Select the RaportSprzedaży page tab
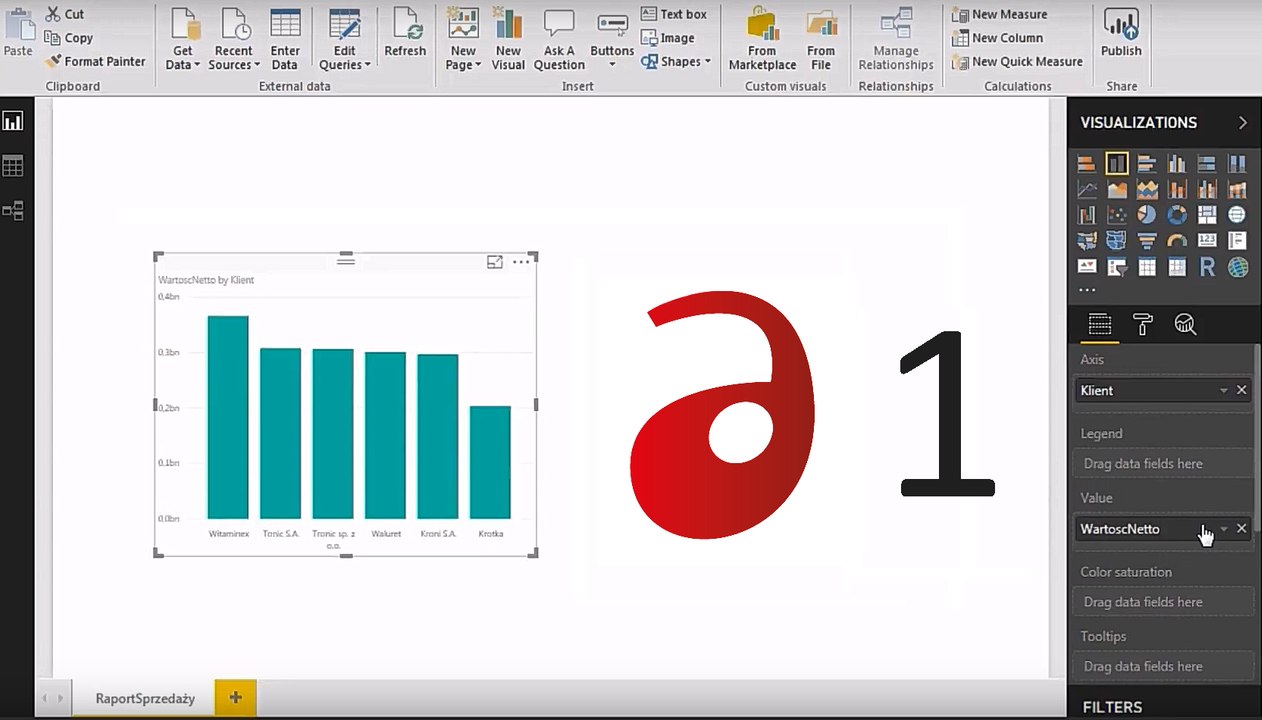The image size is (1262, 720). (x=145, y=698)
